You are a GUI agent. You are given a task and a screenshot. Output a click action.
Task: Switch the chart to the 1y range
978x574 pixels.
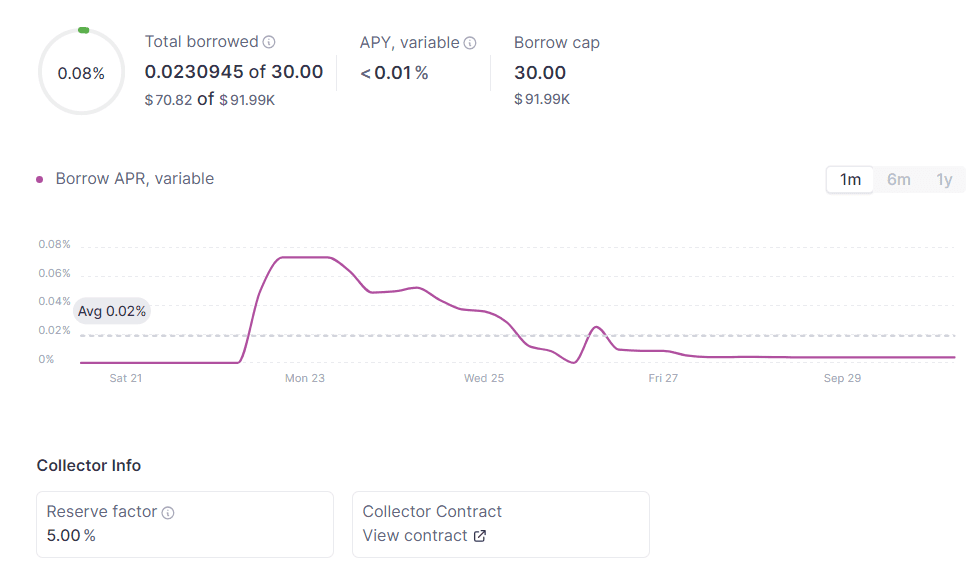pyautogui.click(x=944, y=179)
